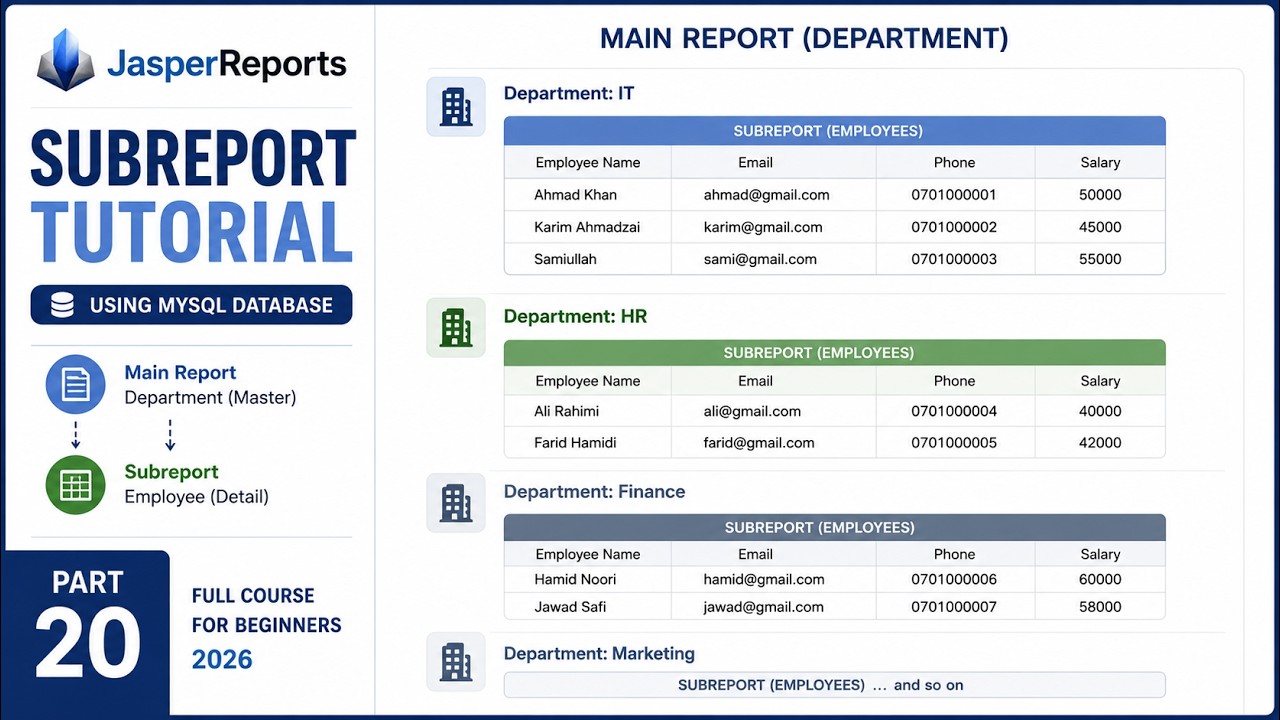Click the Part 20 badge
Screen dimensions: 1280x720
87,633
